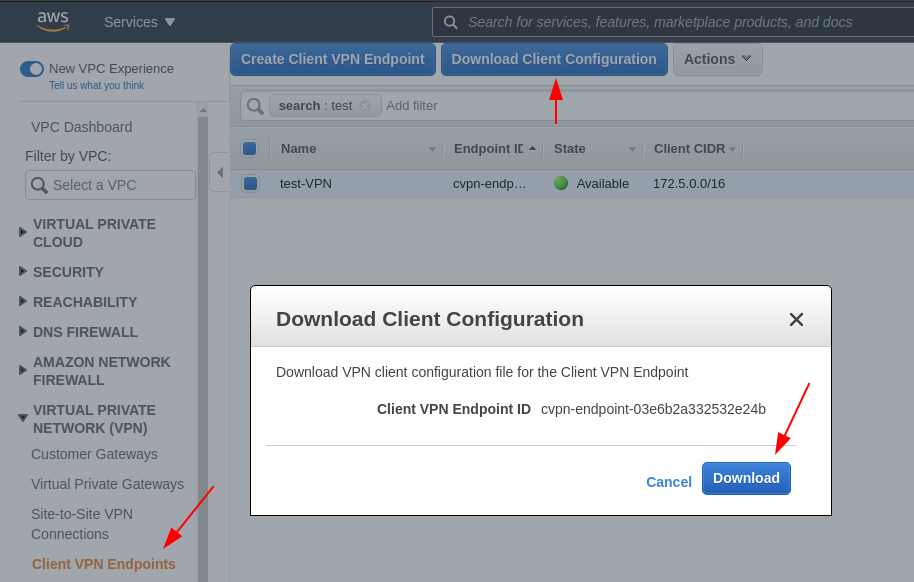Click the endpoint ID cvpn-endpoint-03e6b2a332532e24b text
Image resolution: width=914 pixels, height=582 pixels.
point(653,409)
